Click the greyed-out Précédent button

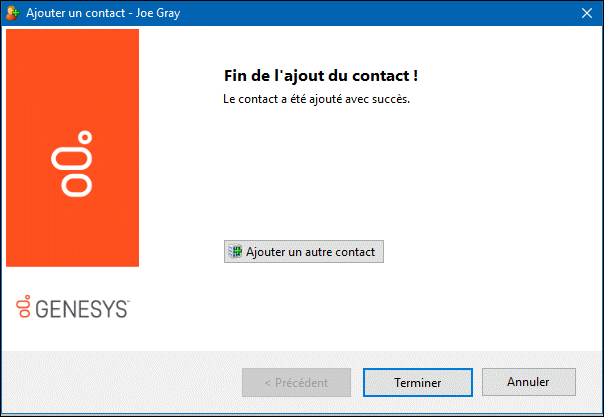click(x=297, y=382)
